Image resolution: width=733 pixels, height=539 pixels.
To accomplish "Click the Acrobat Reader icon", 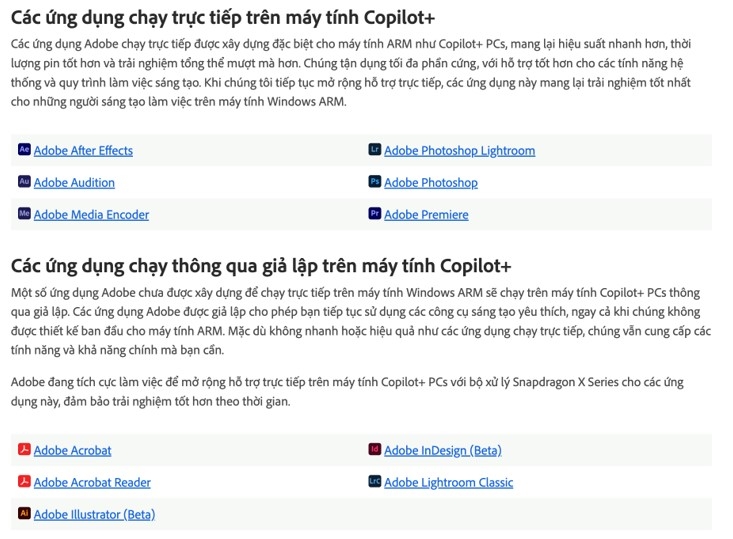I will [24, 481].
